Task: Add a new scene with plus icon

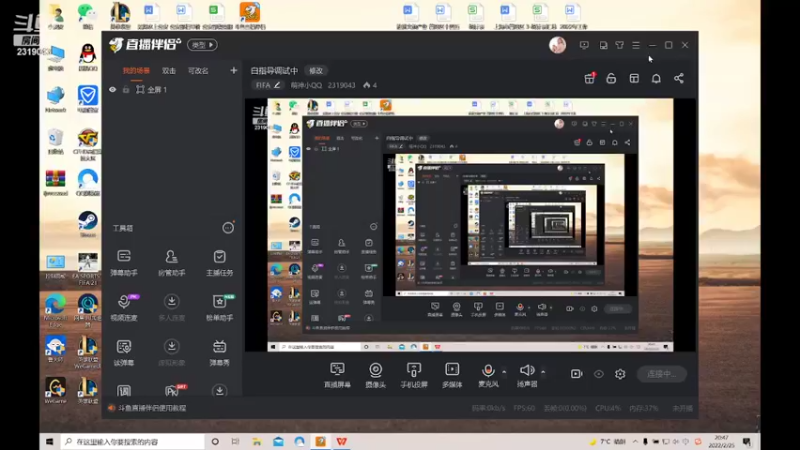Action: [234, 70]
